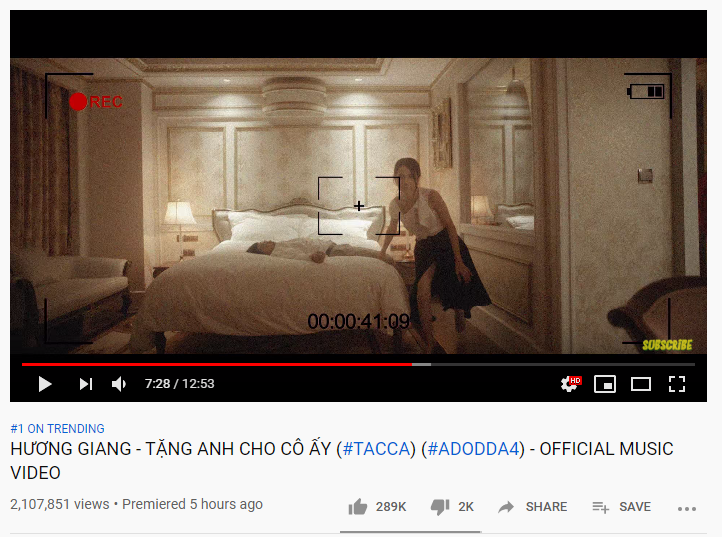Open the three-dot more actions menu
The height and width of the screenshot is (537, 722).
(x=687, y=509)
